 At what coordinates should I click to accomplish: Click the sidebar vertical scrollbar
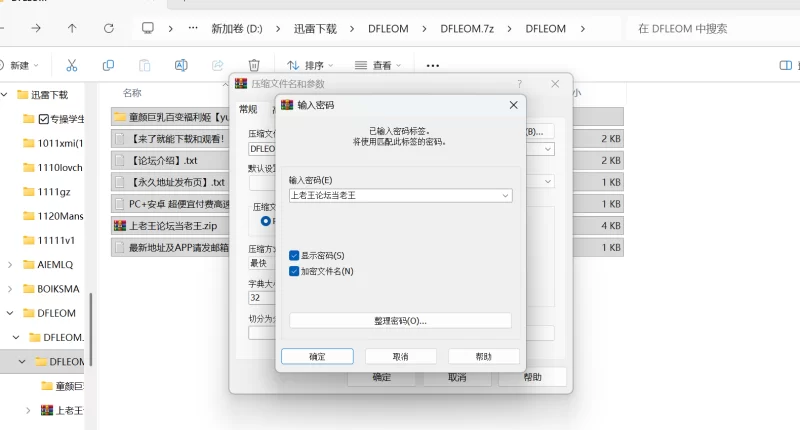[x=91, y=330]
